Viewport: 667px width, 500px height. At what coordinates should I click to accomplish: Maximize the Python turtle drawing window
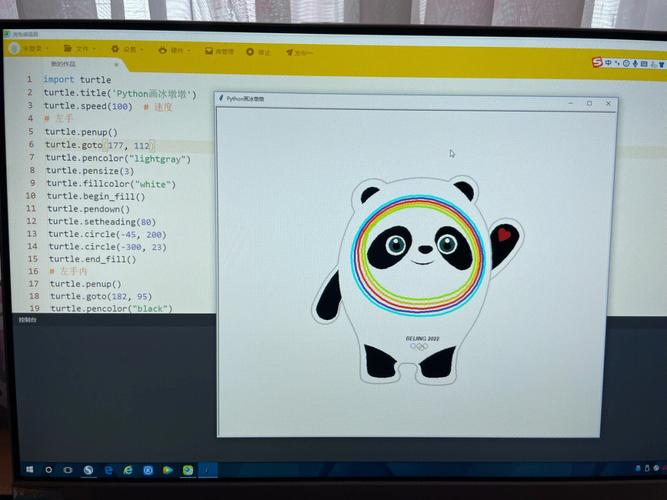point(590,103)
